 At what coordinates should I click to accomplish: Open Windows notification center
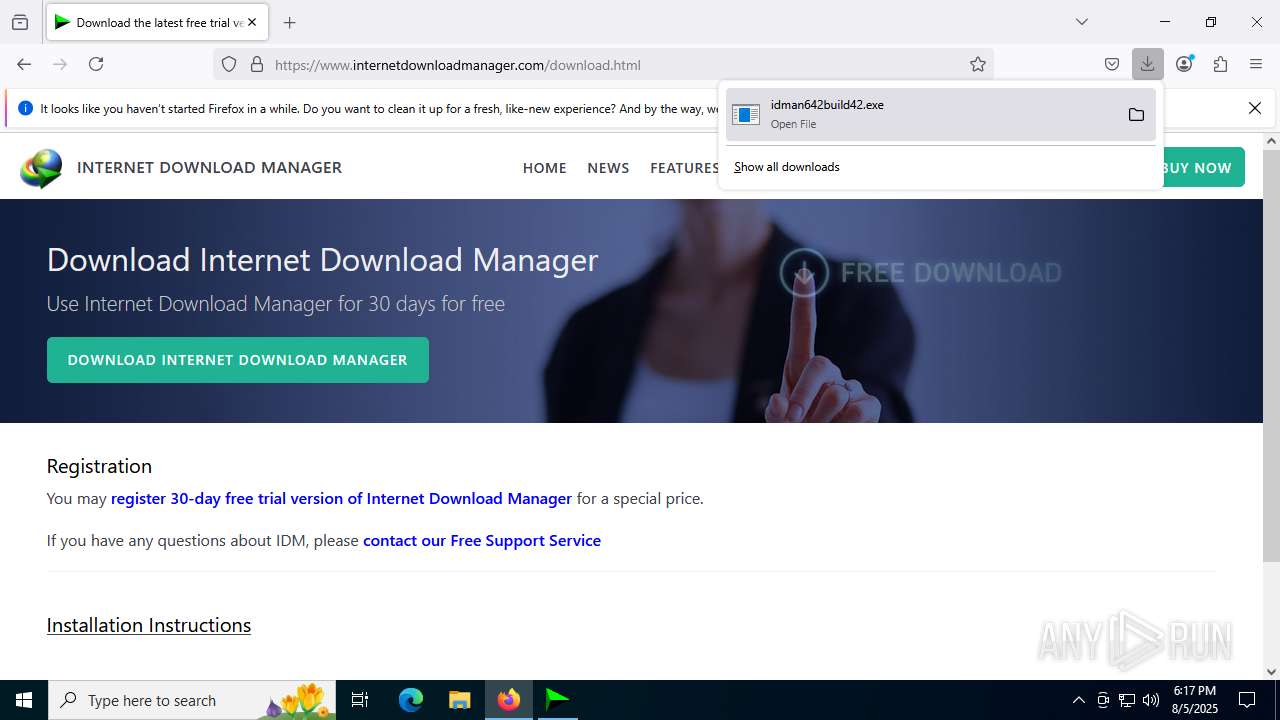tap(1247, 700)
